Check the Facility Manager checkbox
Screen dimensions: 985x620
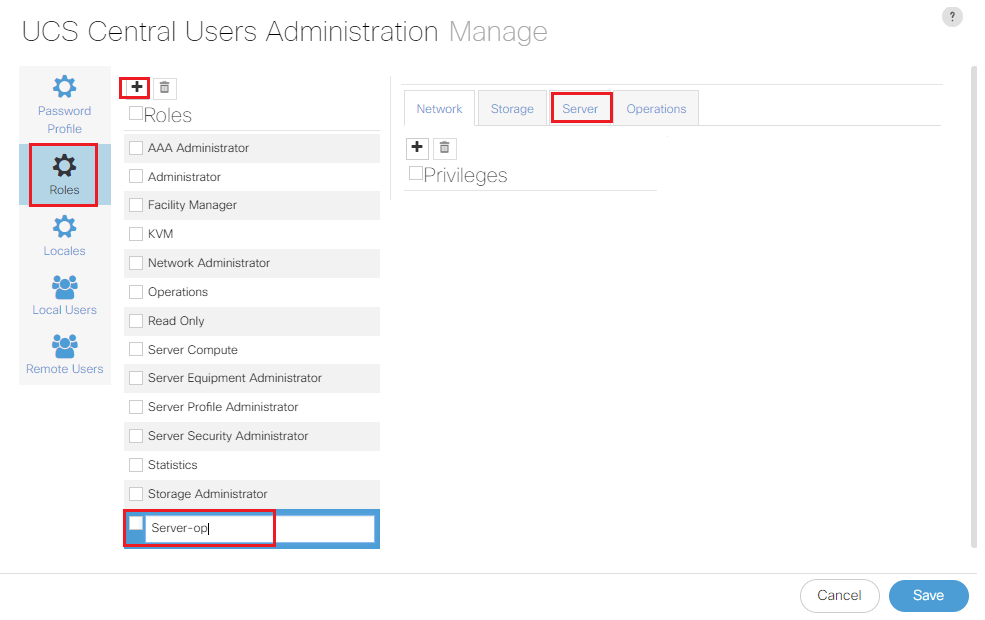pos(136,205)
